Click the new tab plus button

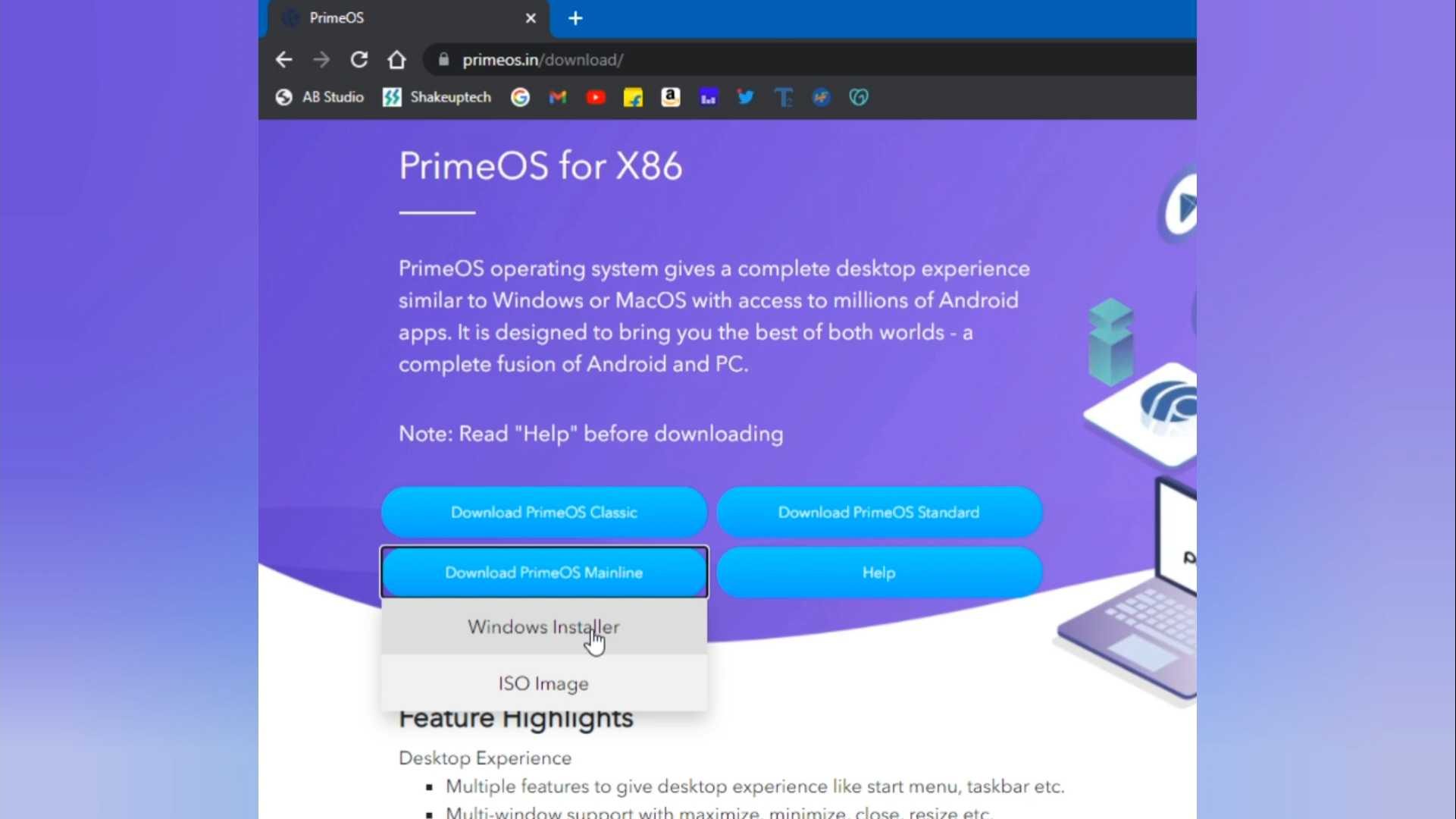tap(575, 17)
